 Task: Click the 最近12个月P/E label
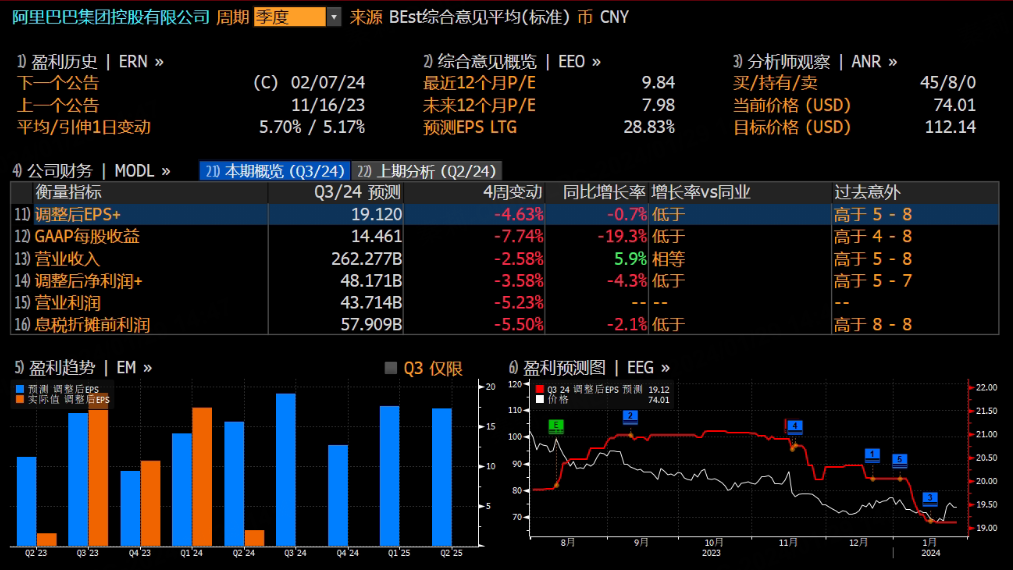(x=479, y=83)
